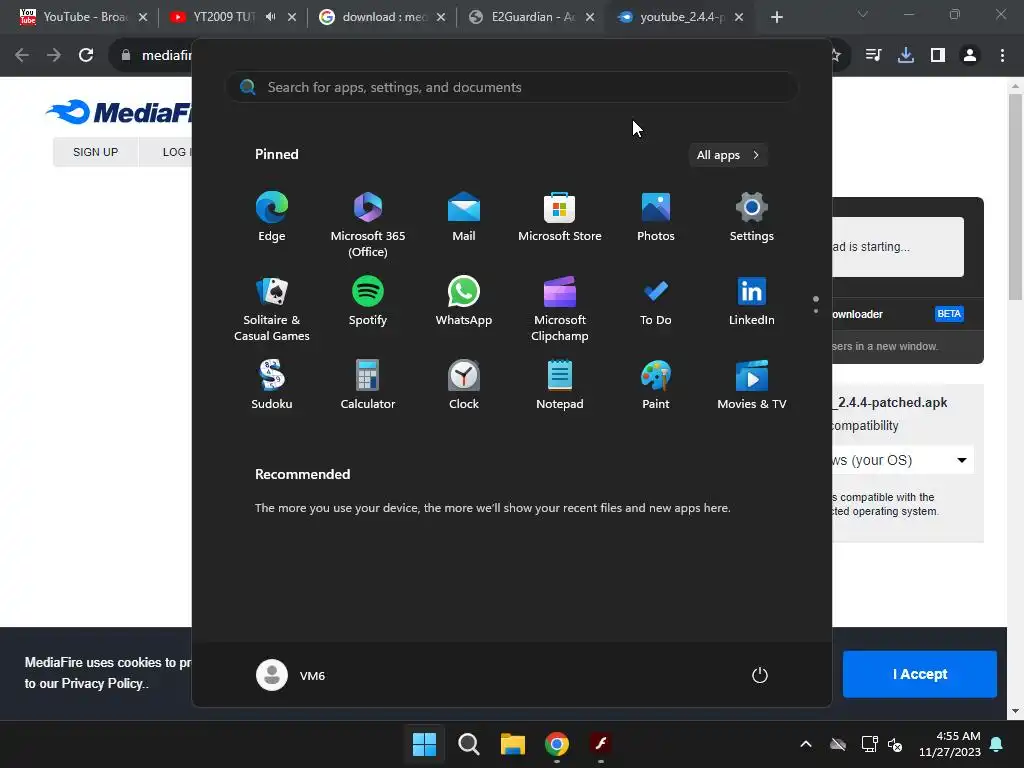This screenshot has width=1024, height=768.
Task: Open taskbar Search
Action: [x=469, y=744]
